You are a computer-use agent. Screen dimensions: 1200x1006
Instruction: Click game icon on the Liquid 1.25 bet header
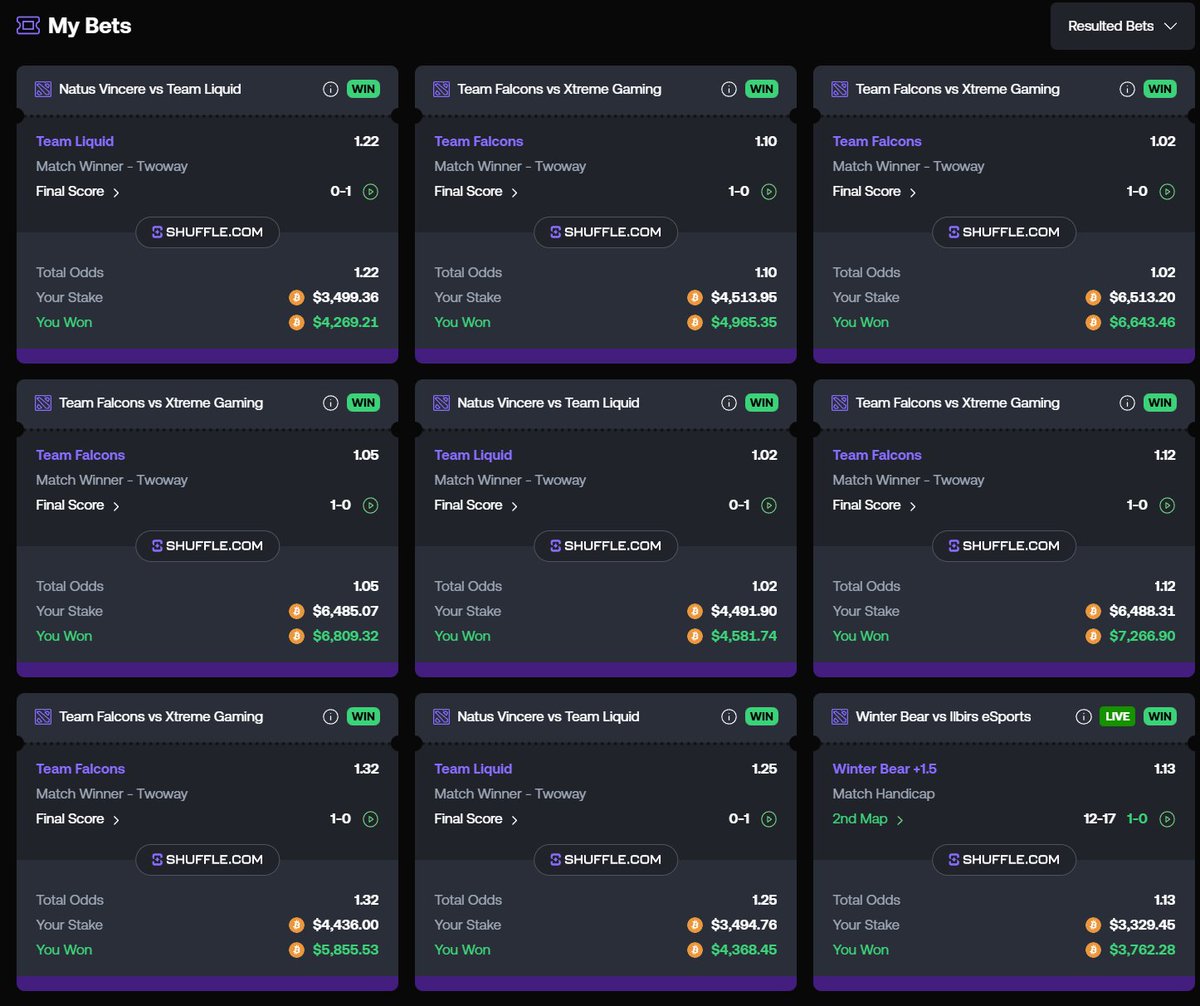pos(441,717)
